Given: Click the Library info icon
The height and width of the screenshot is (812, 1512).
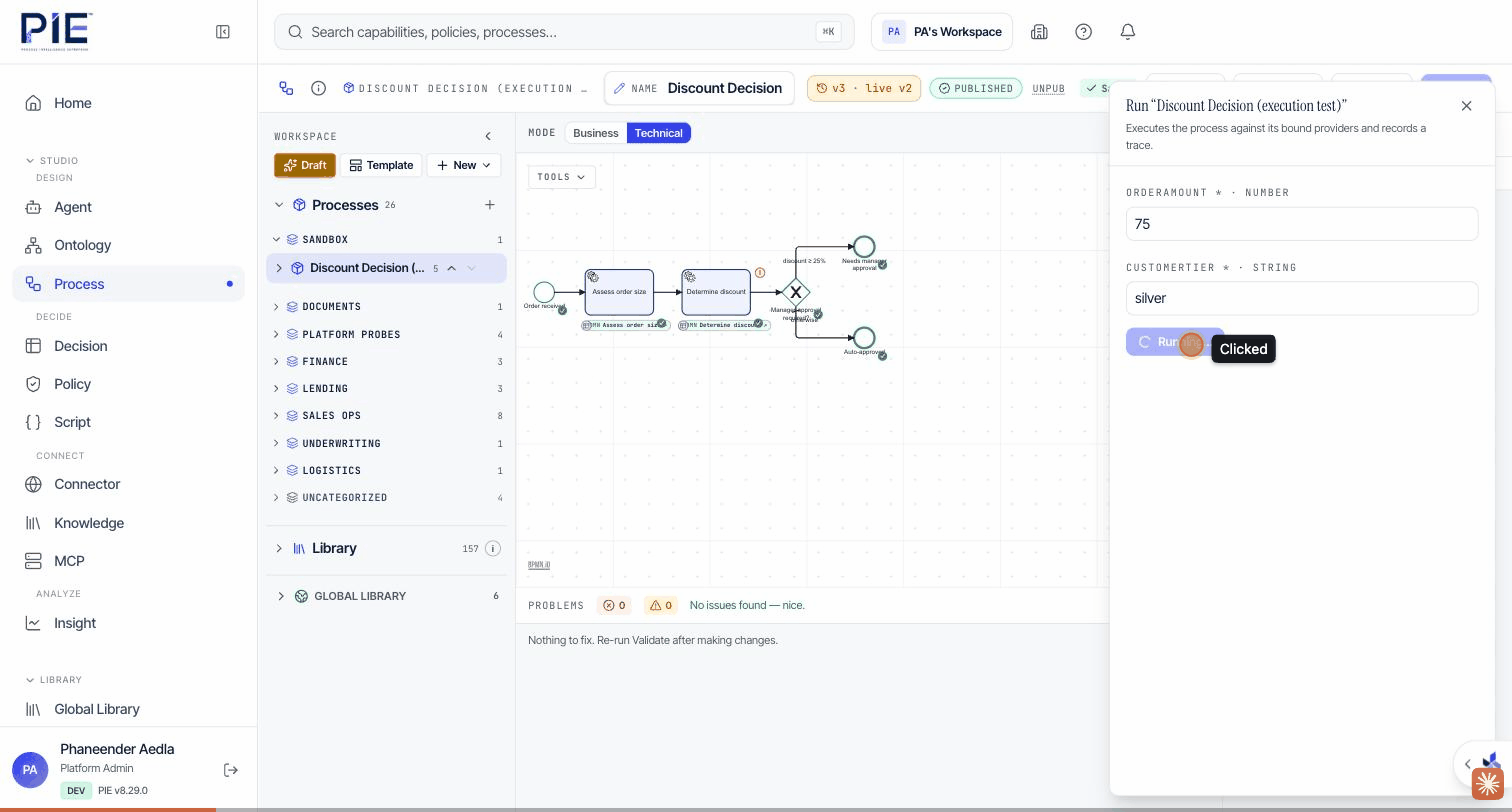Looking at the screenshot, I should coord(492,549).
